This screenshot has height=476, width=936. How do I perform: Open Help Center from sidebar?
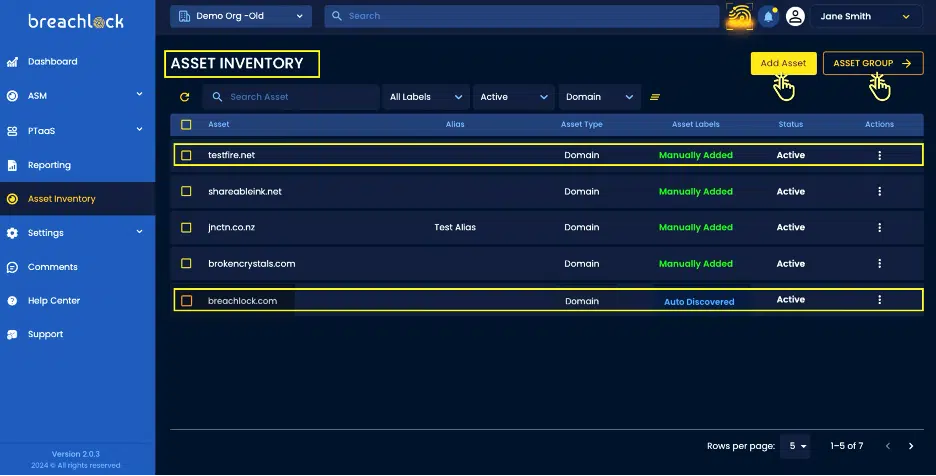point(54,300)
